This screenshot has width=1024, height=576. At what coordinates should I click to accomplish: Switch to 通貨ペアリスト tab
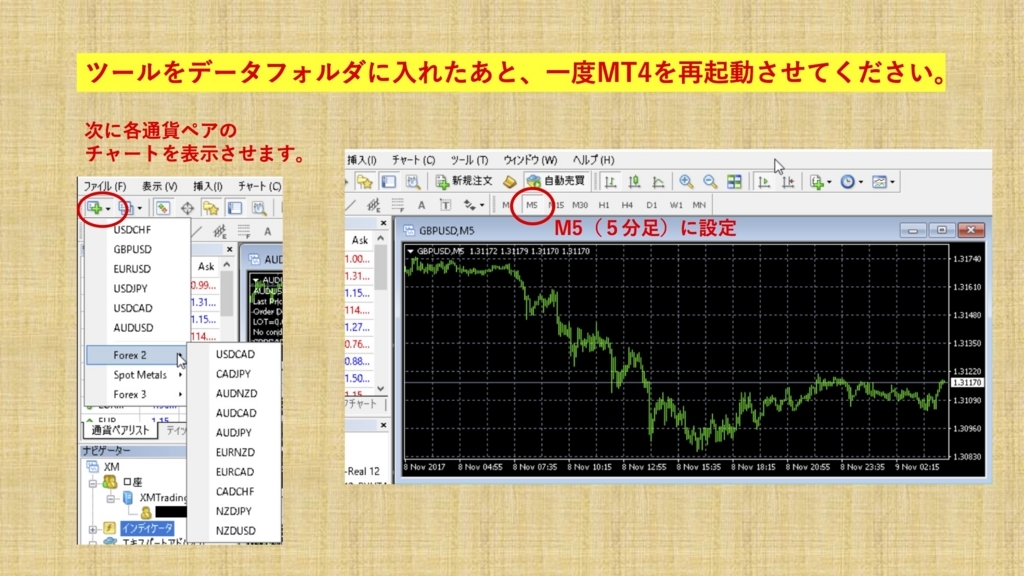point(120,430)
